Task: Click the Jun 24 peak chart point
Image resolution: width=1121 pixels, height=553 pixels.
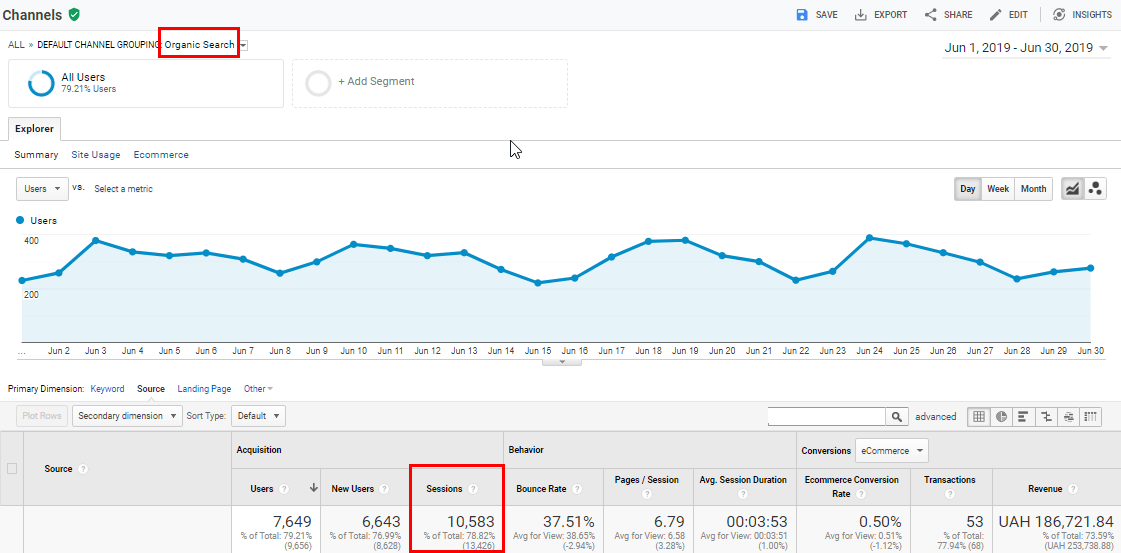Action: 869,237
